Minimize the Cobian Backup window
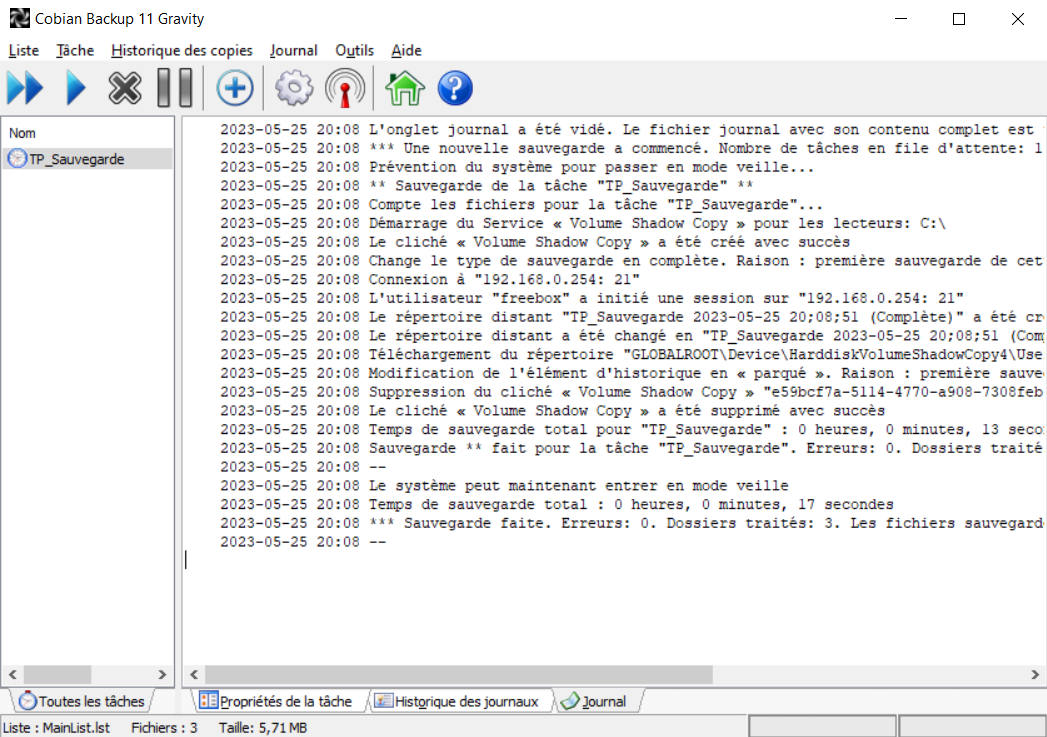1047x737 pixels. pos(901,19)
